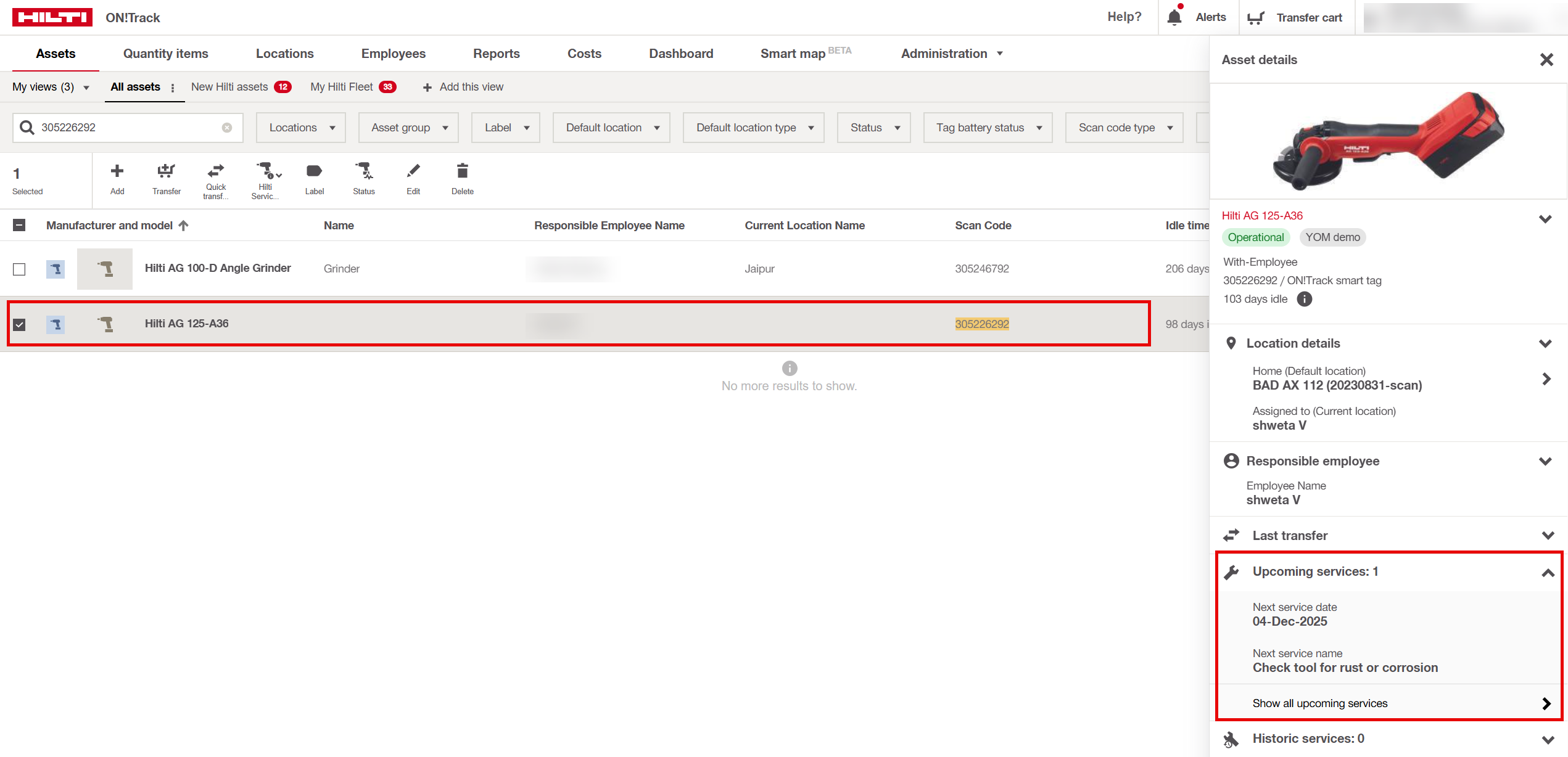Select the Add asset icon

(117, 171)
